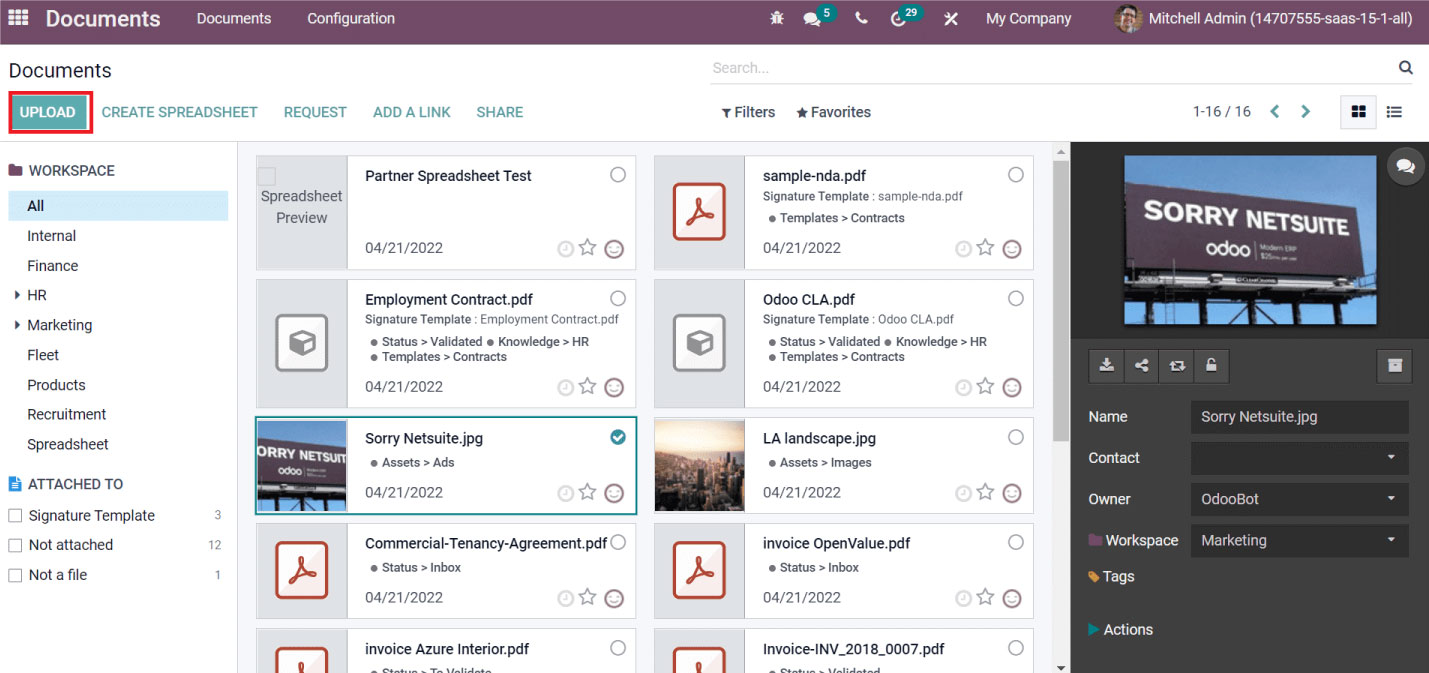Click the Name field with Sorry Netsuite.jpg

coord(1299,417)
